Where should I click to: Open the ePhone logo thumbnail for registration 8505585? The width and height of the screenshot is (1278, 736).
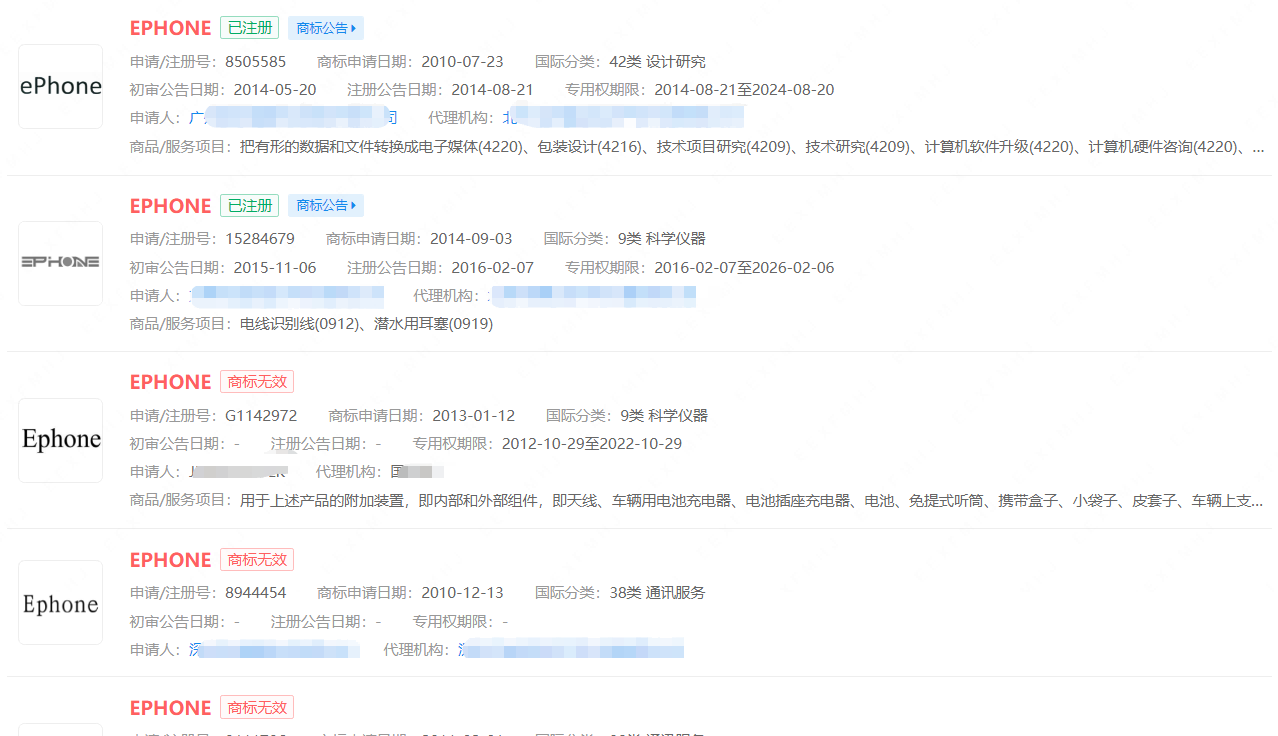point(61,86)
